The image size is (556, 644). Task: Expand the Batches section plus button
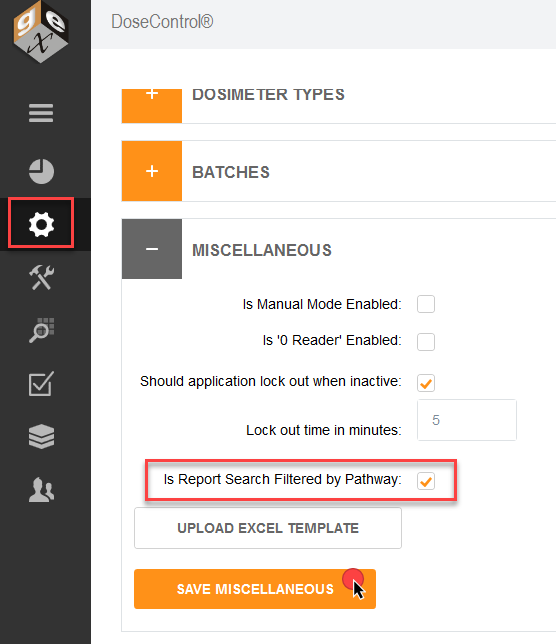click(152, 171)
